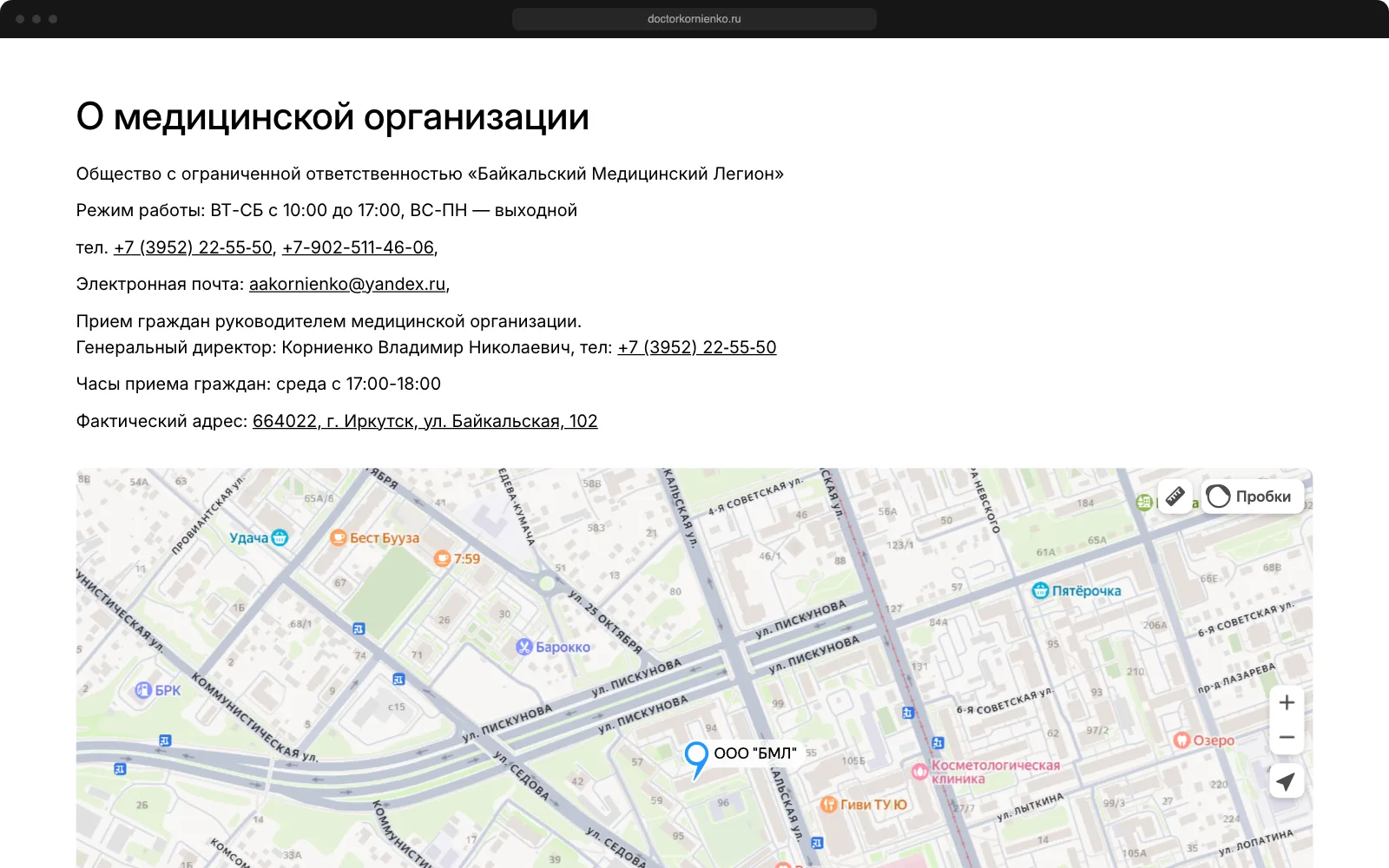The width and height of the screenshot is (1389, 868).
Task: Open the map ruler measurement tool
Action: click(1175, 496)
